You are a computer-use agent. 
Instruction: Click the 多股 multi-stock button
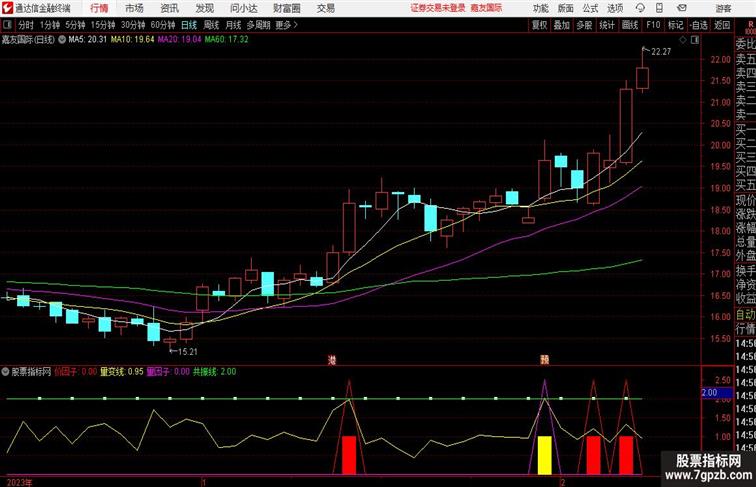coord(584,25)
